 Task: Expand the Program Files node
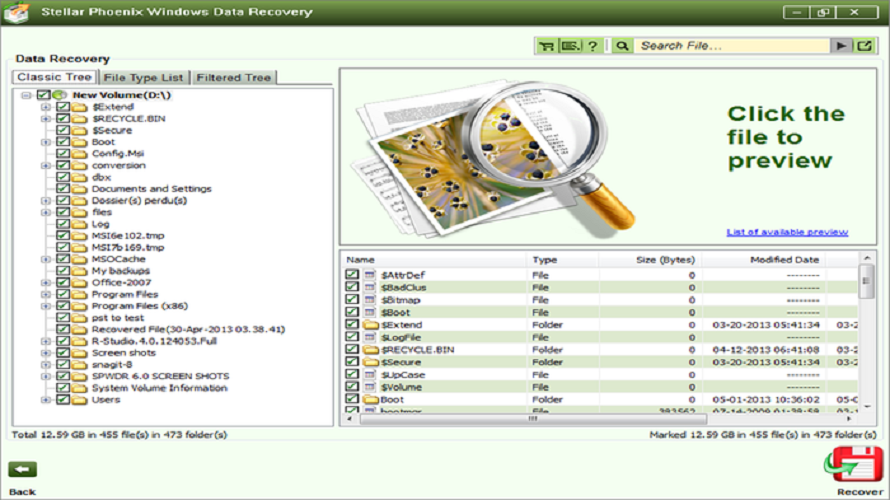(x=45, y=295)
